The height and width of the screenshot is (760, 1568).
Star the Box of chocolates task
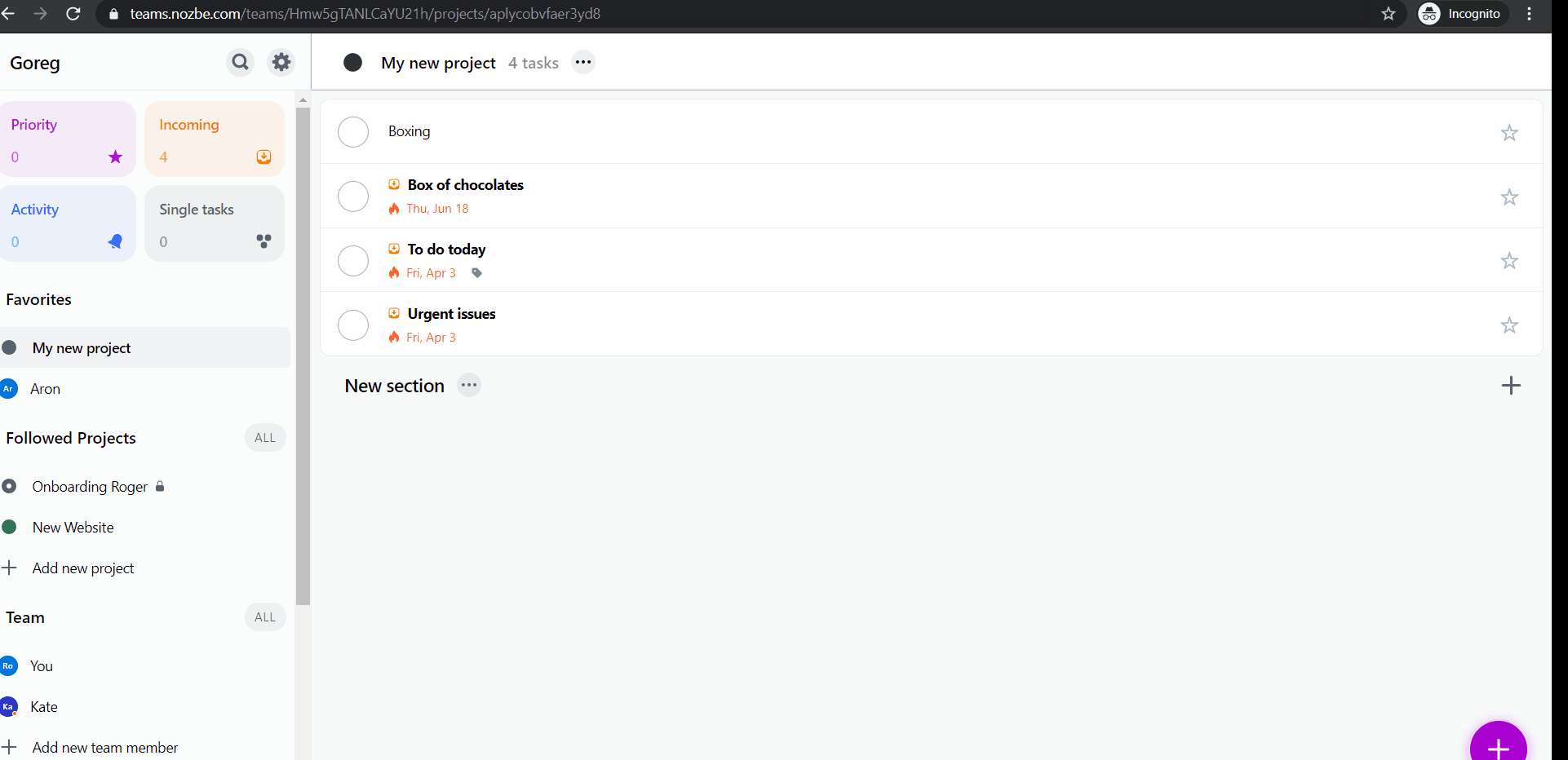click(1509, 197)
